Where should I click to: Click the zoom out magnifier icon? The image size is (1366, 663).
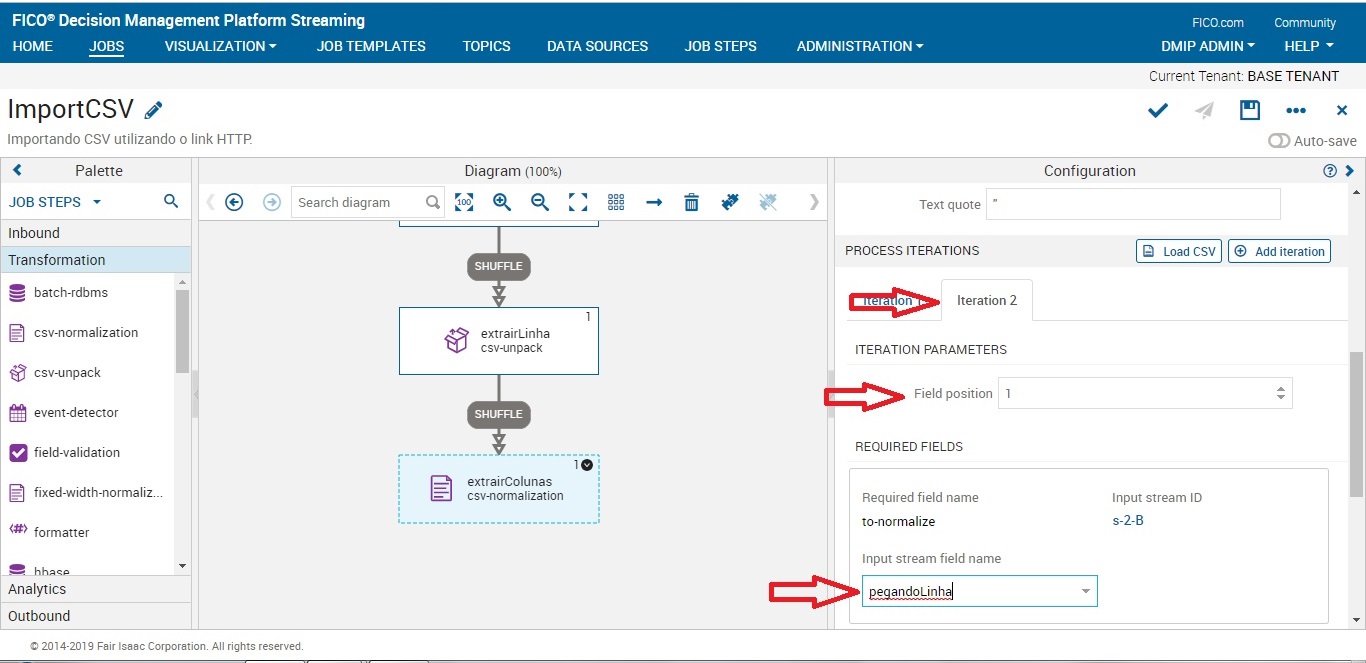point(540,202)
